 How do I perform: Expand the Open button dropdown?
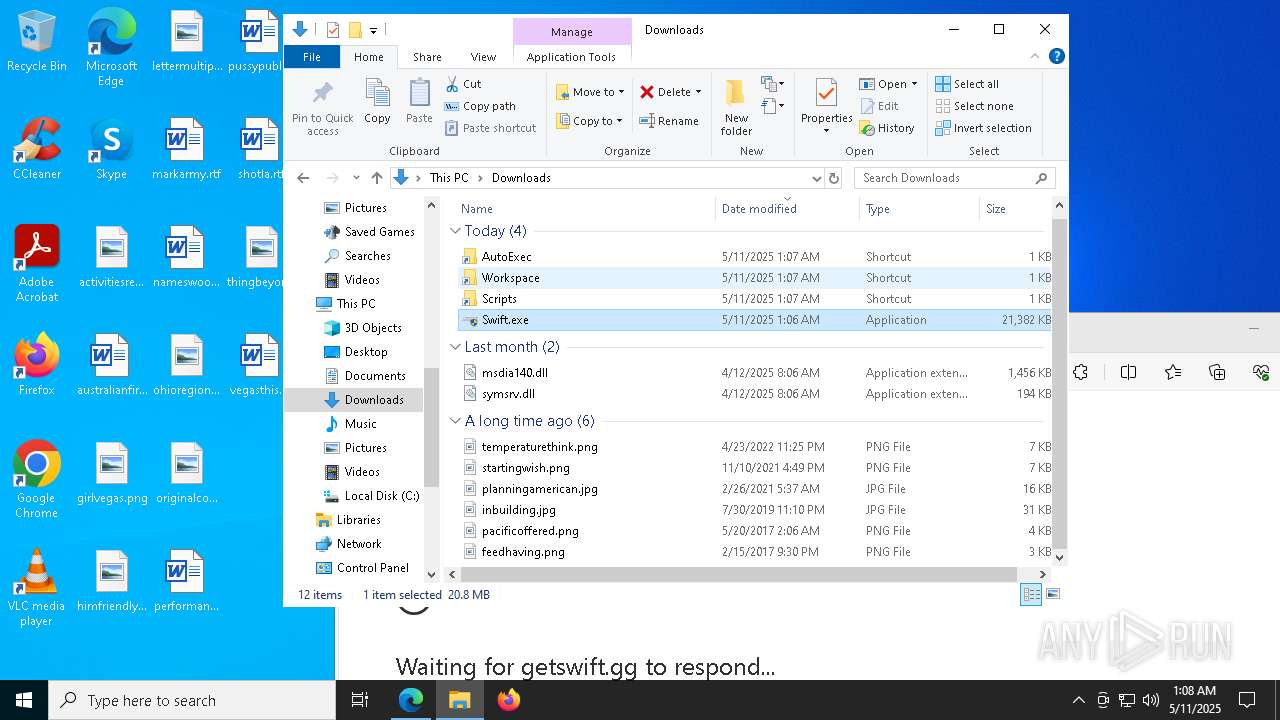pos(914,84)
